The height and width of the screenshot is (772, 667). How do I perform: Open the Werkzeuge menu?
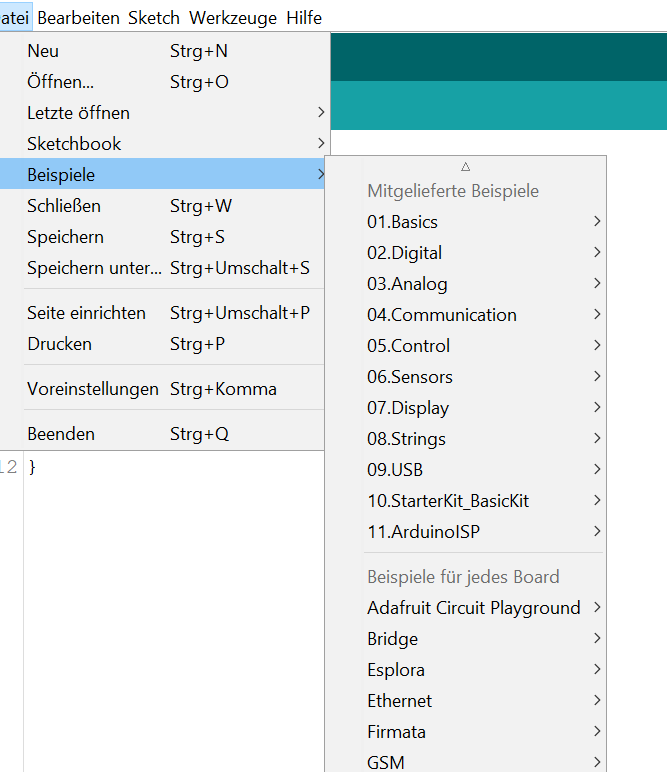233,18
